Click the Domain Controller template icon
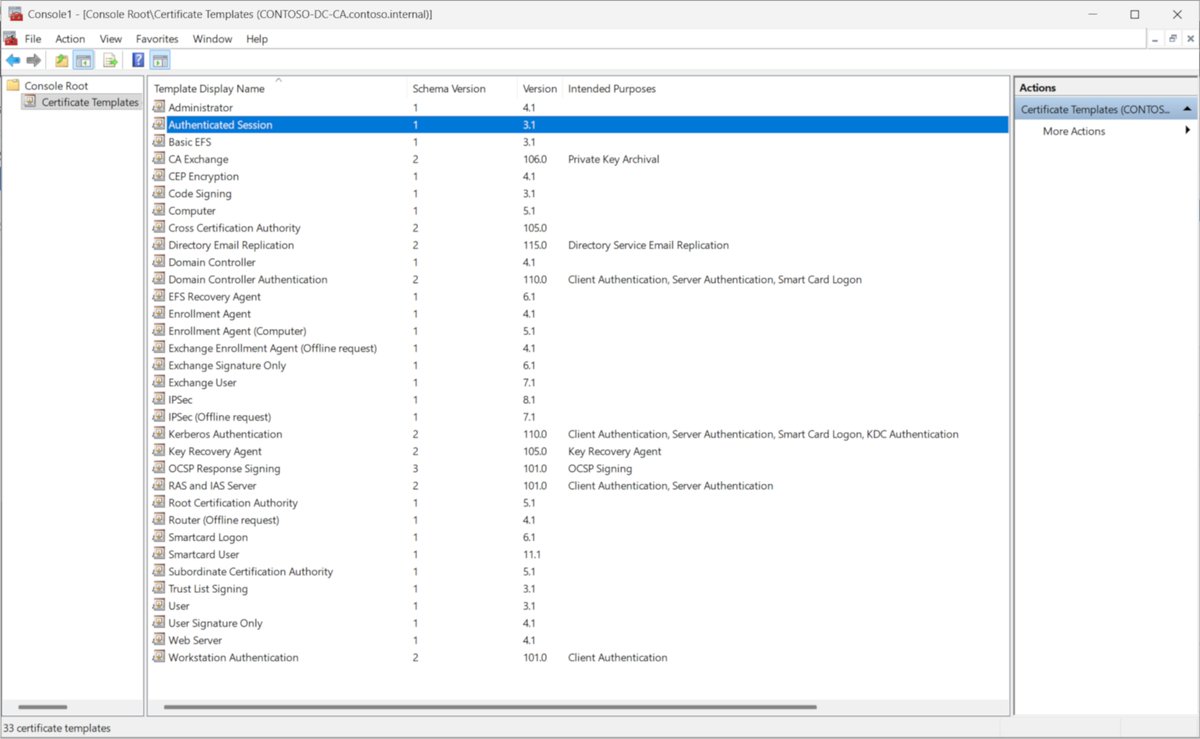 coord(158,262)
